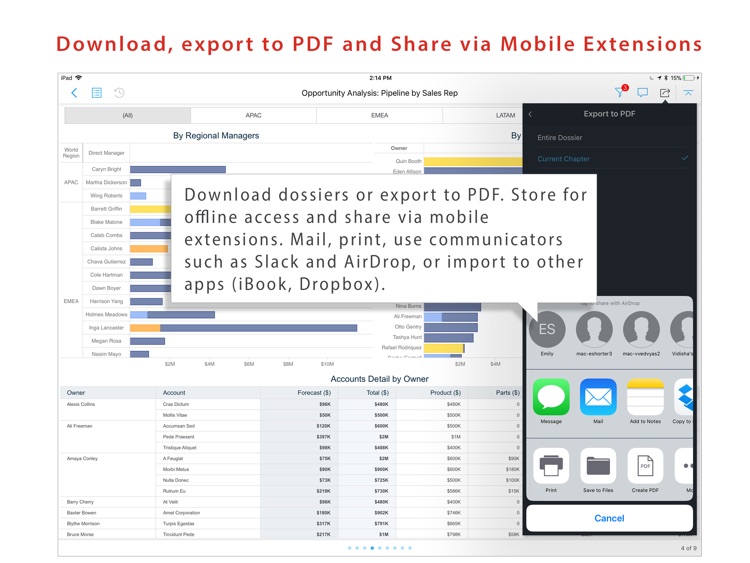Choose the Create PDF action
Image resolution: width=750 pixels, height=563 pixels.
pyautogui.click(x=645, y=470)
